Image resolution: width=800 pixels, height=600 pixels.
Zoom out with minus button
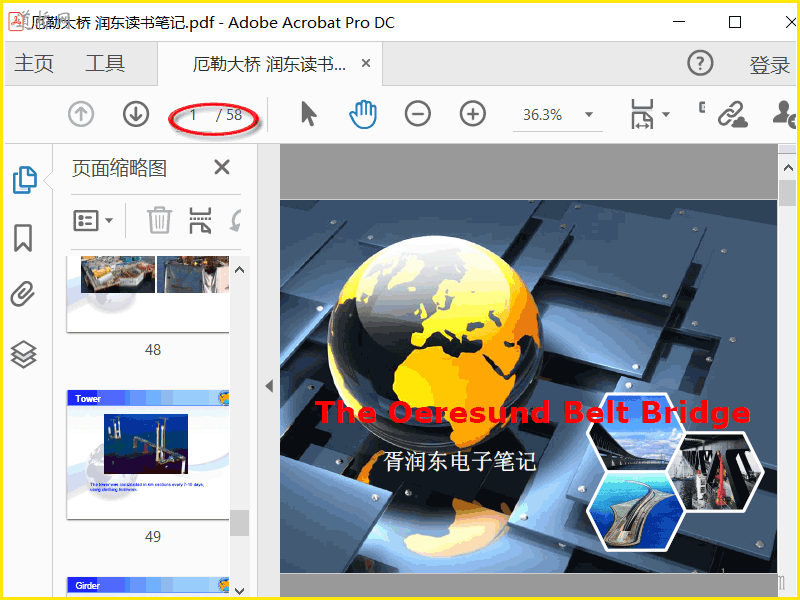(x=418, y=114)
